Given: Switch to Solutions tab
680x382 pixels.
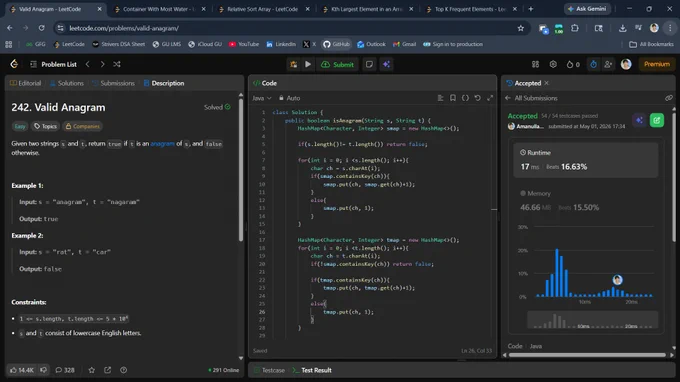Looking at the screenshot, I should tap(66, 83).
